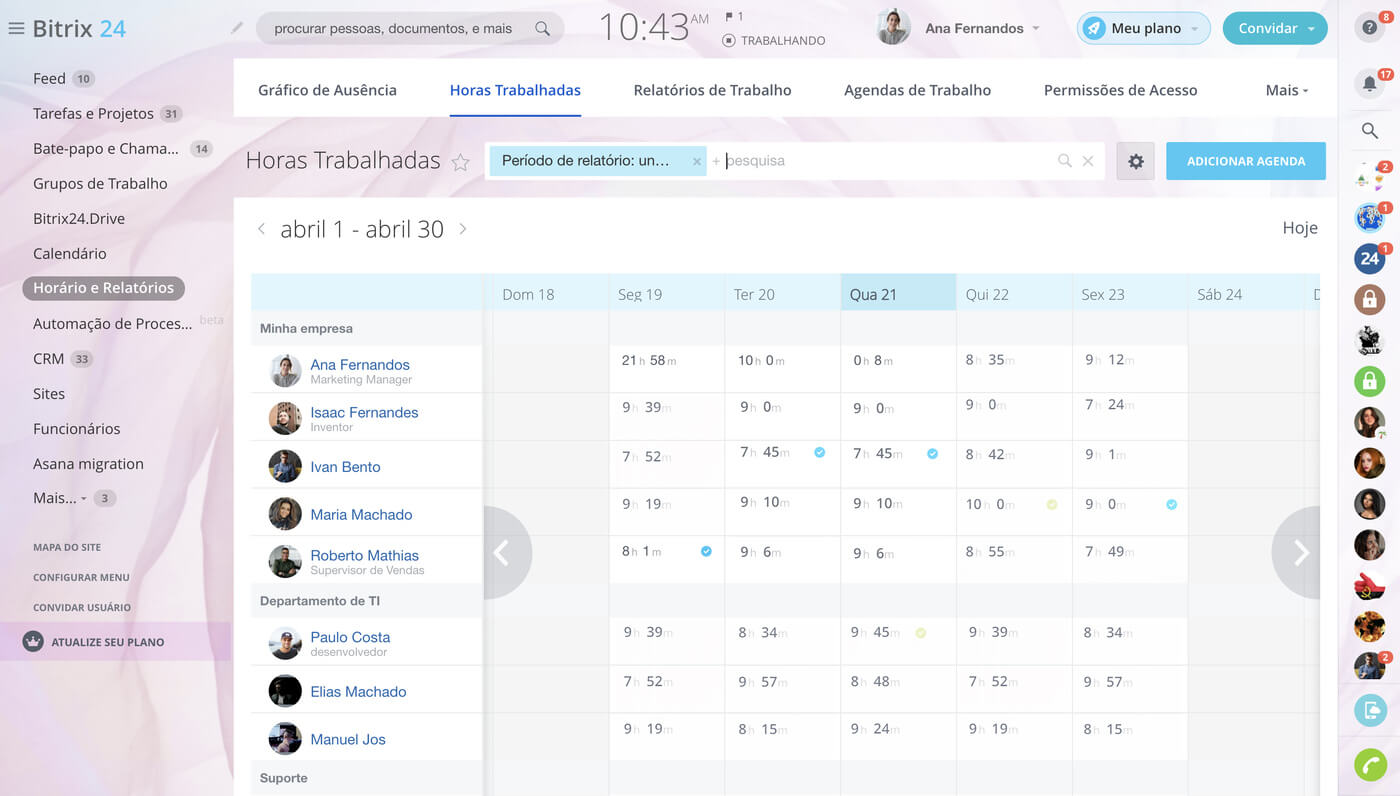
Task: Click the settings gear next to search bar
Action: point(1135,161)
